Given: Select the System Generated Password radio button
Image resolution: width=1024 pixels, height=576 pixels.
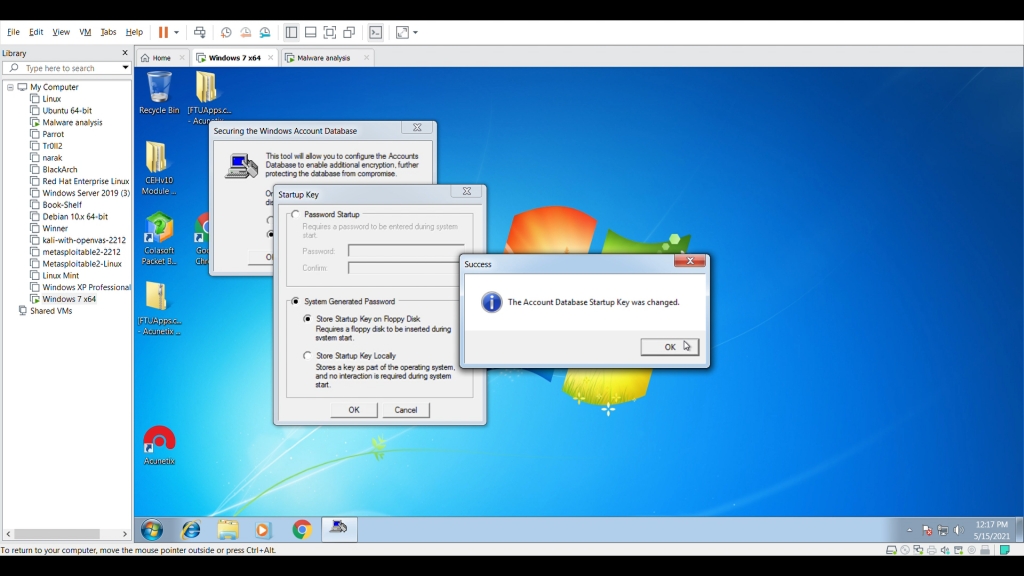Looking at the screenshot, I should [x=296, y=301].
